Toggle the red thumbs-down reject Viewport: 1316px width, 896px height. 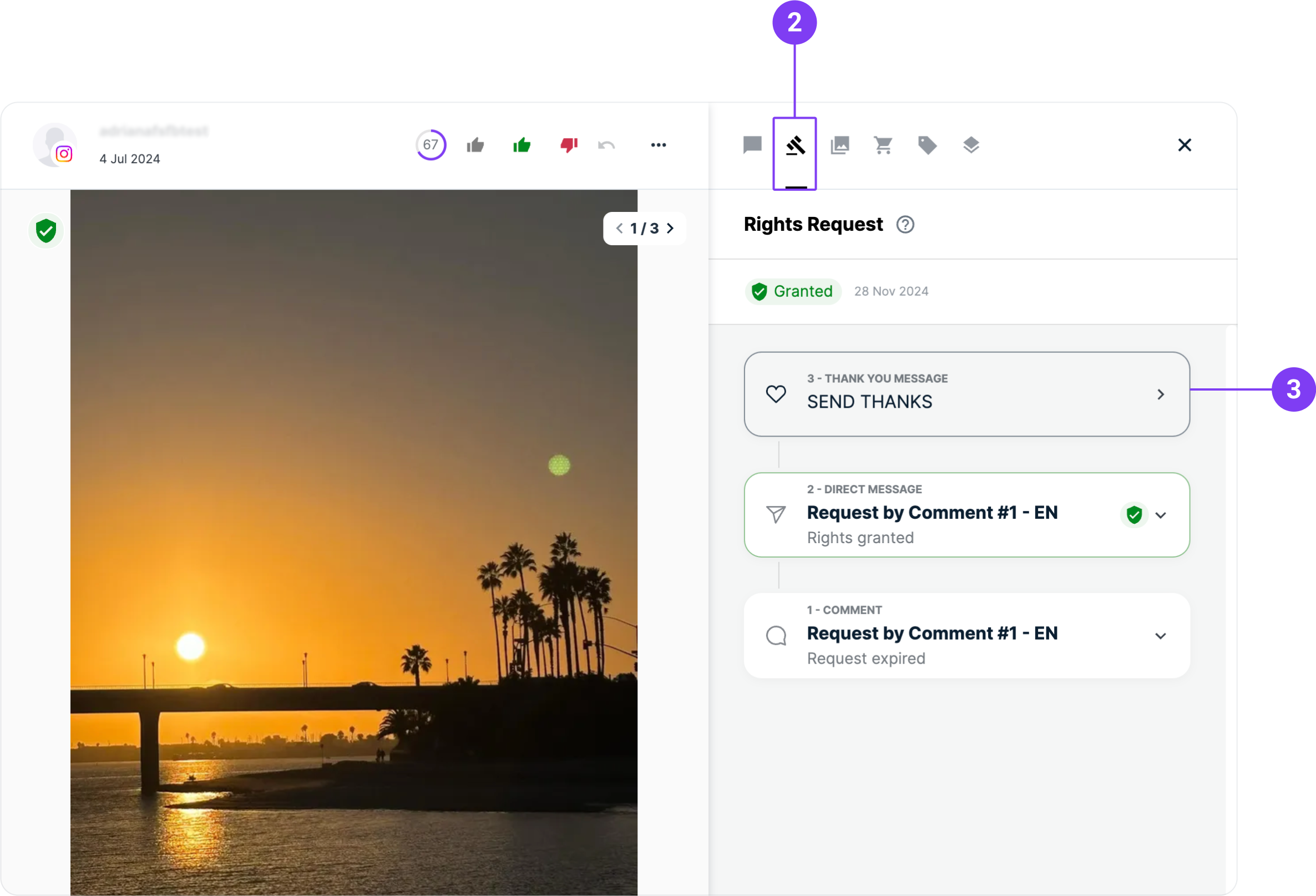[x=569, y=145]
